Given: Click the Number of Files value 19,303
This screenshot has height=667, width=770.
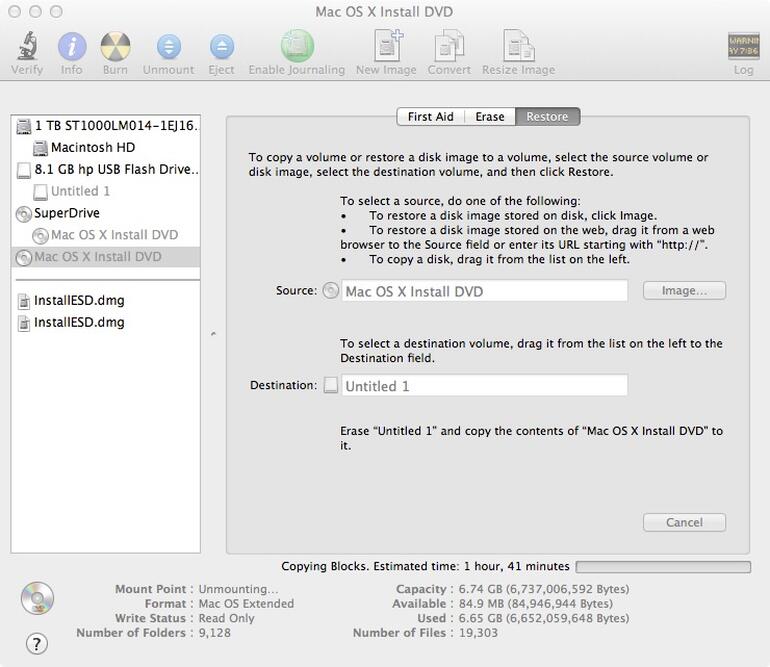Looking at the screenshot, I should [478, 633].
